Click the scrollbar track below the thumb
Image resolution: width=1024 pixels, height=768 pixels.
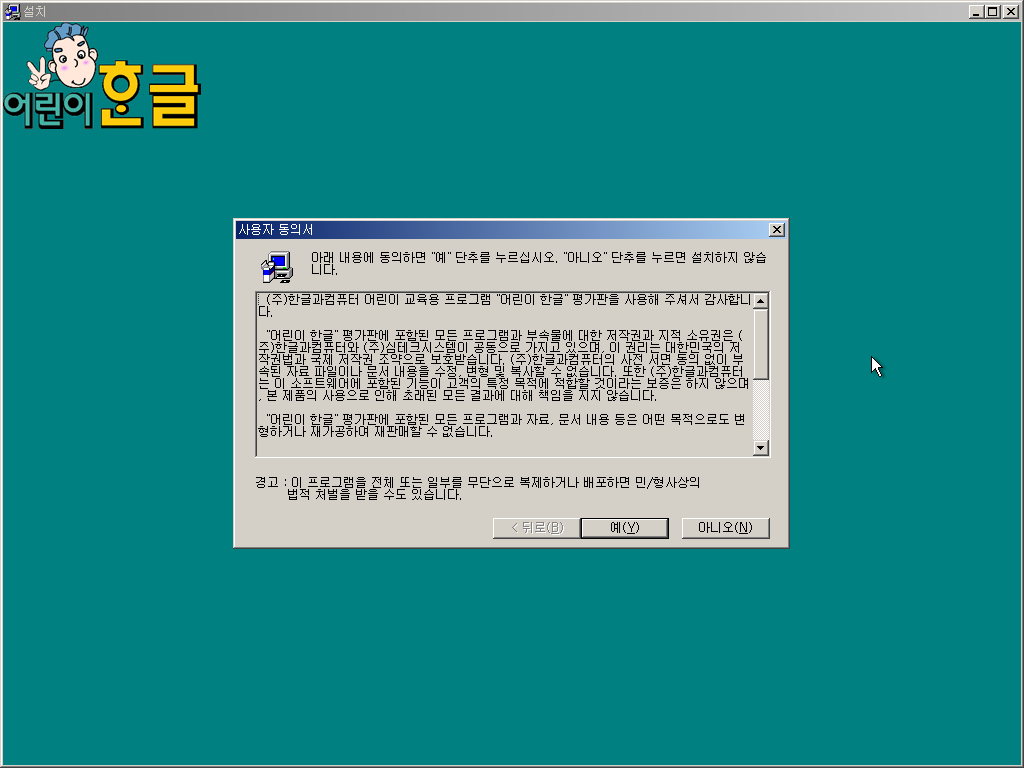(x=760, y=409)
